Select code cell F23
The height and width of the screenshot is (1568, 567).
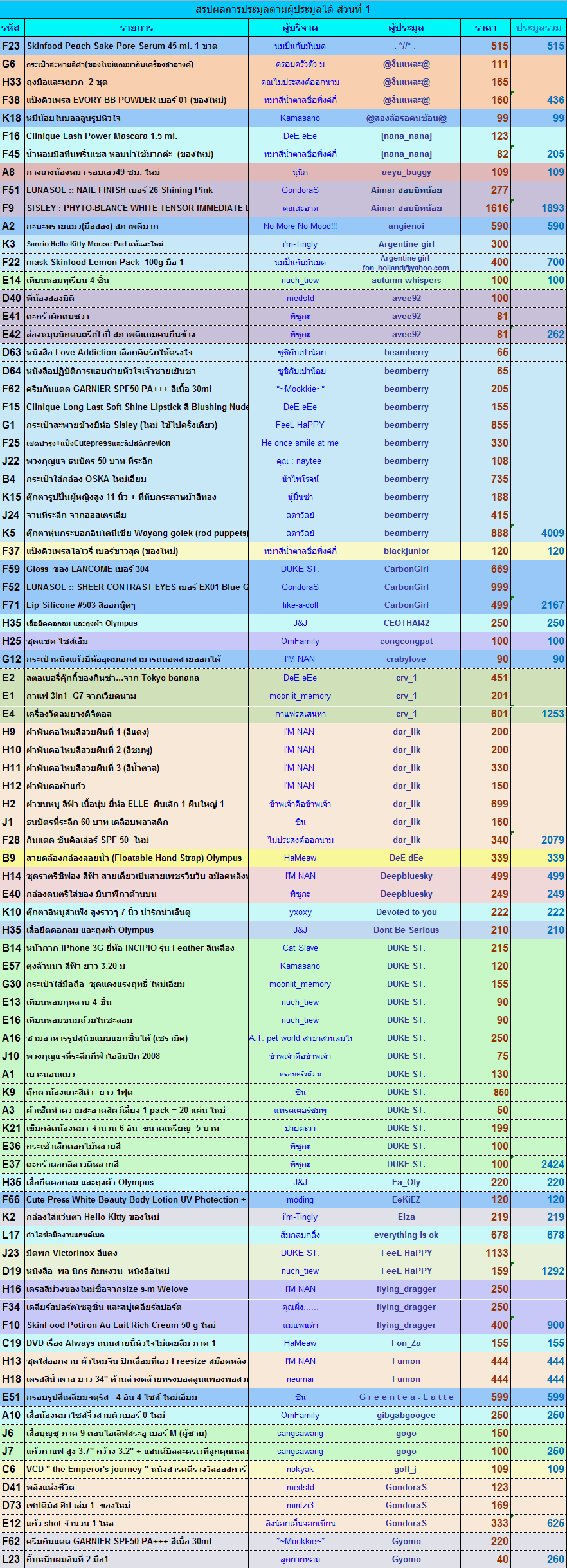pos(12,46)
